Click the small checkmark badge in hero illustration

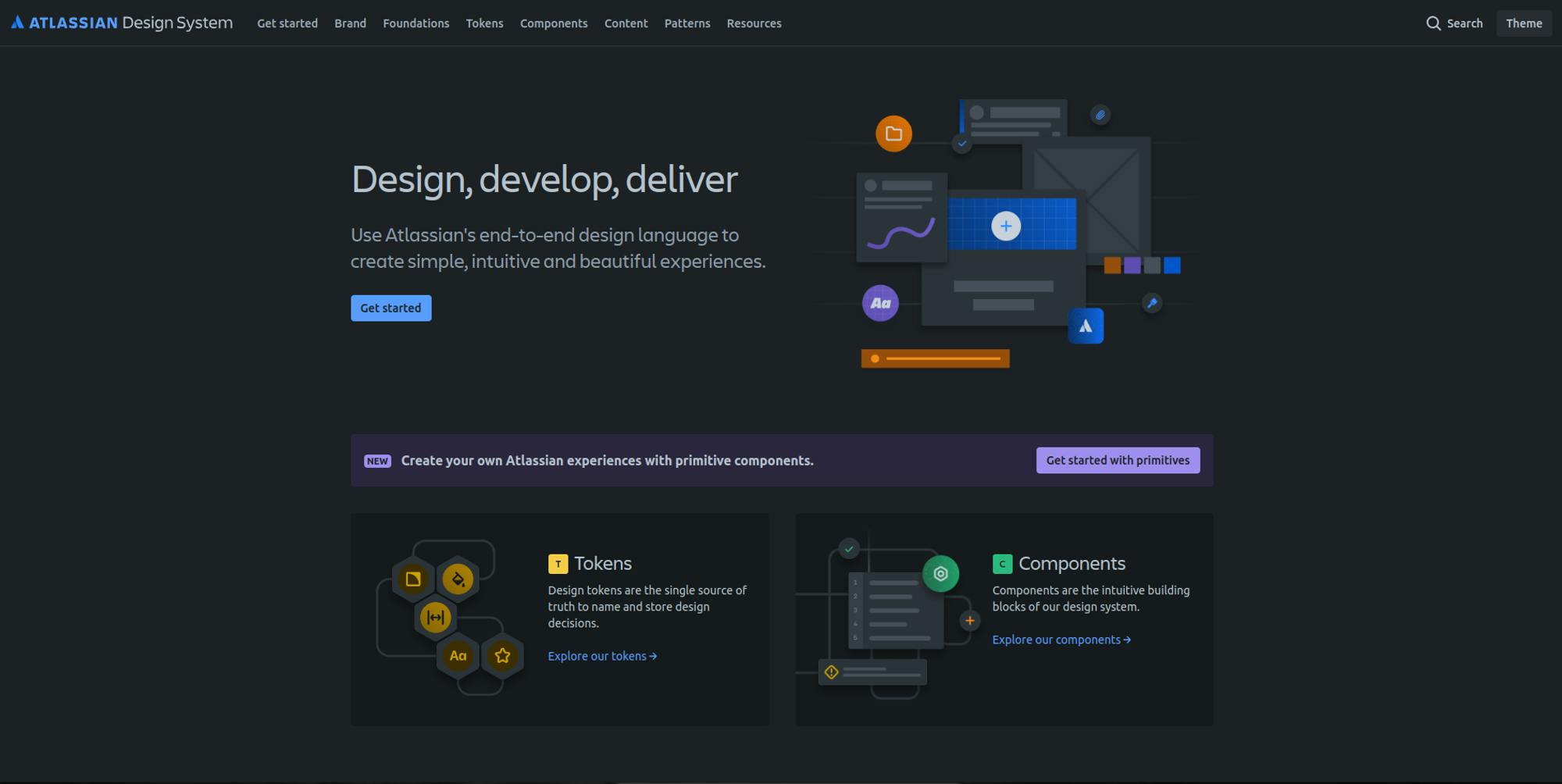962,144
